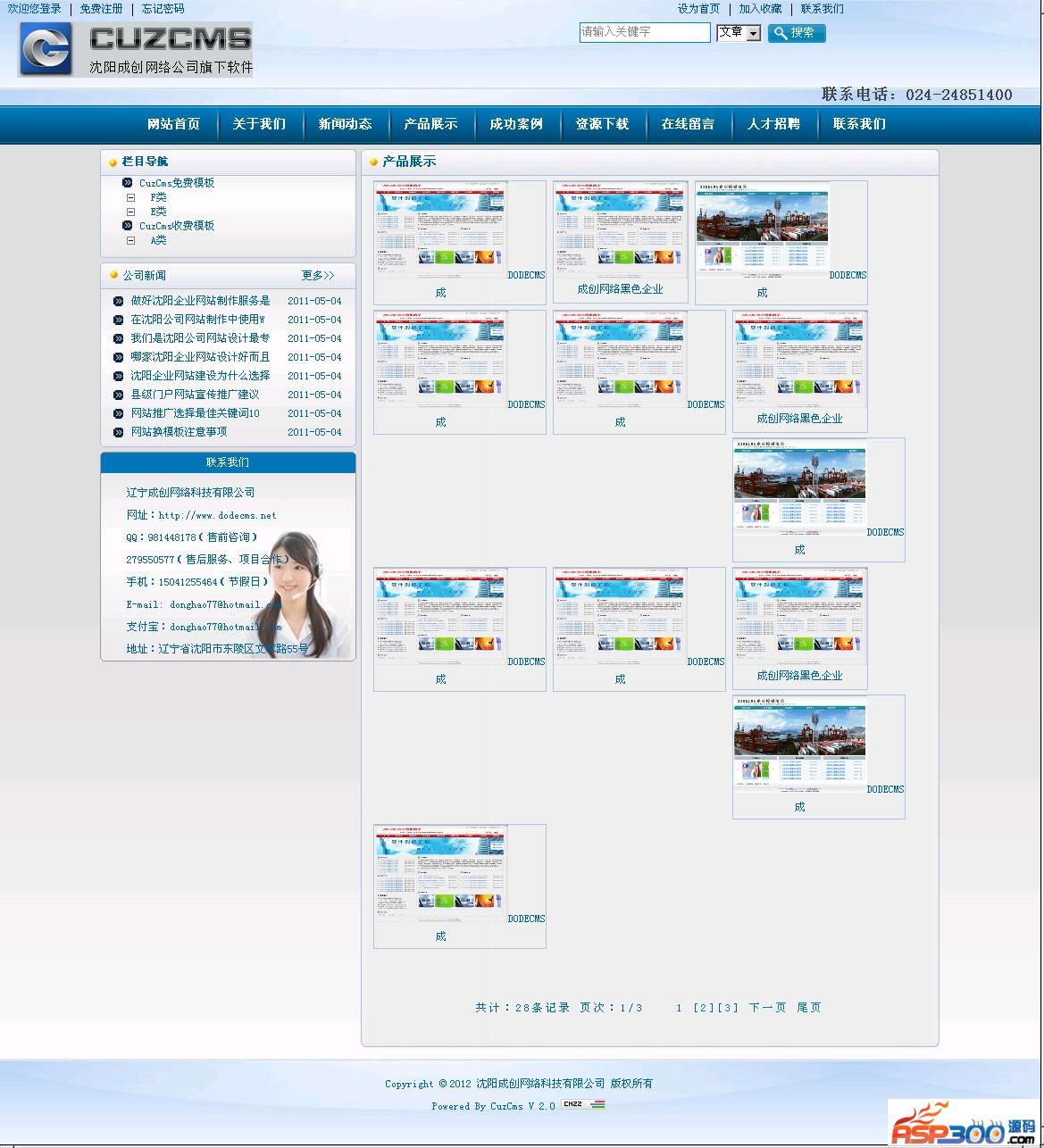Click the 忘记密码 link
The width and height of the screenshot is (1044, 1148).
(x=163, y=9)
